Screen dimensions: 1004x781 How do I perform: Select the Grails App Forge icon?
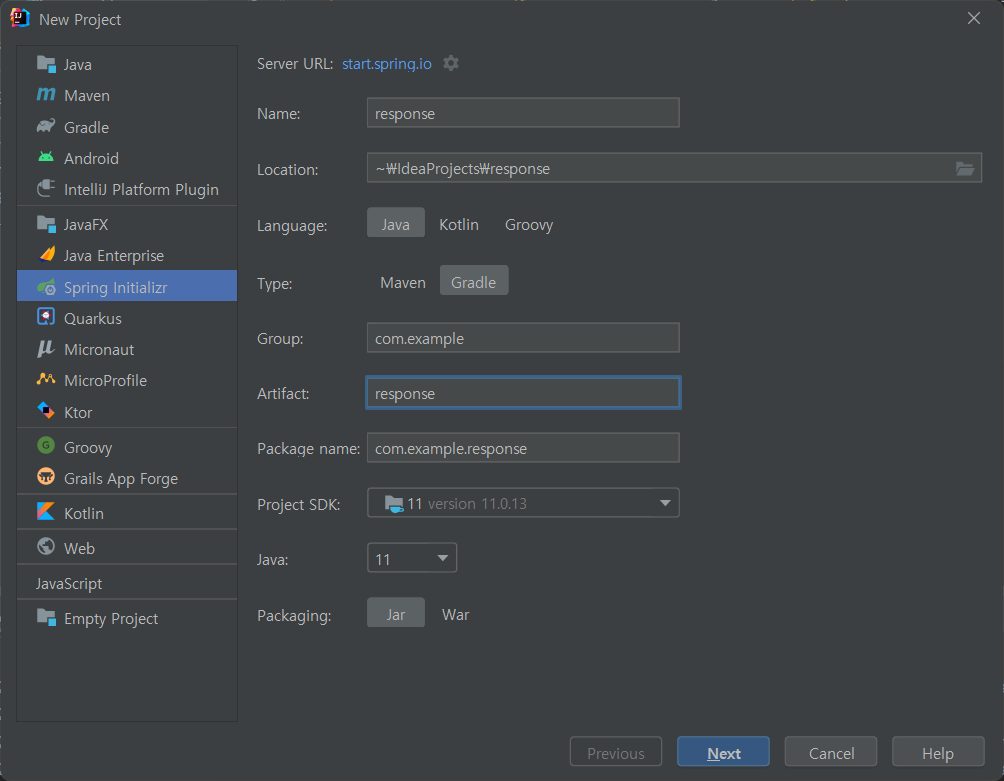(46, 477)
